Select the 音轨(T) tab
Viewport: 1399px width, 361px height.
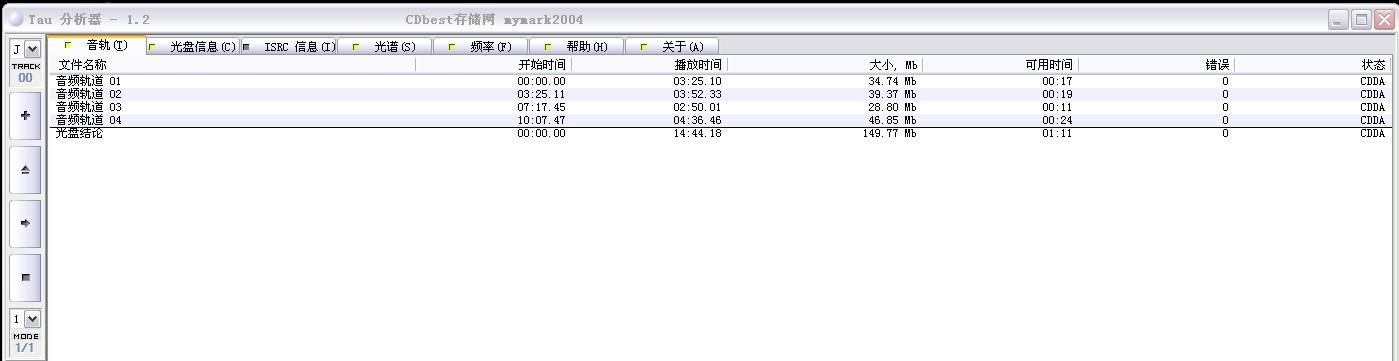(x=97, y=45)
